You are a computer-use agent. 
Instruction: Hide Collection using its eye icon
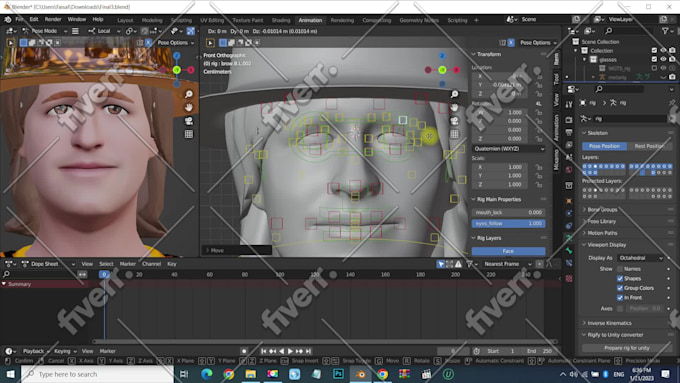tap(663, 50)
